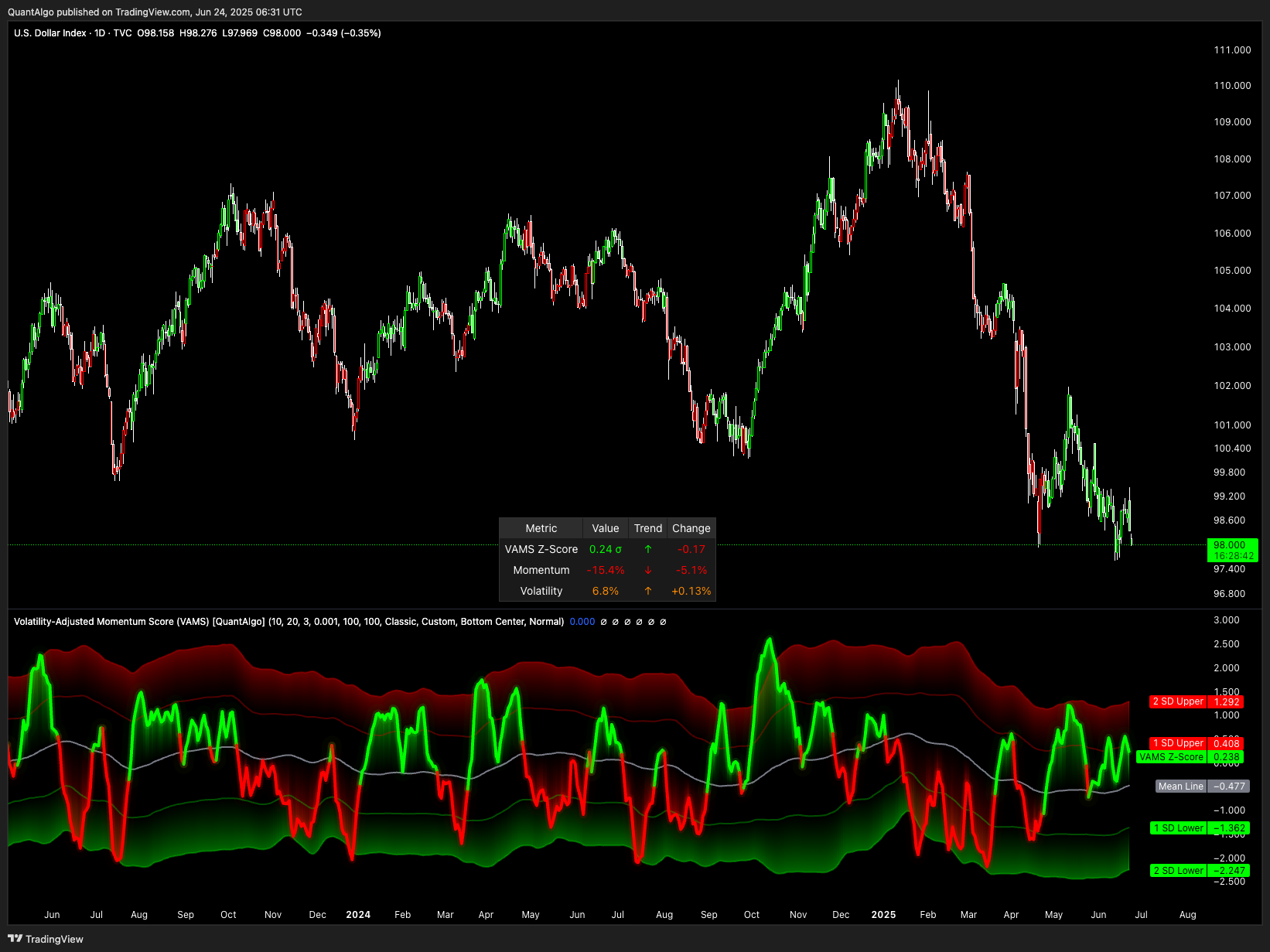
Task: Click the Value column header in table
Action: (606, 528)
